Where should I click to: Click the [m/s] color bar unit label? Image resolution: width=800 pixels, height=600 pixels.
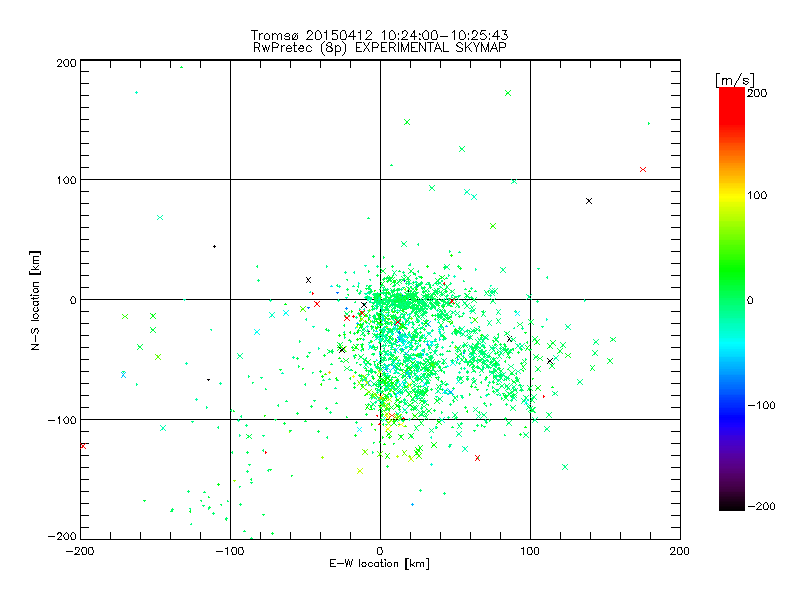click(x=735, y=80)
